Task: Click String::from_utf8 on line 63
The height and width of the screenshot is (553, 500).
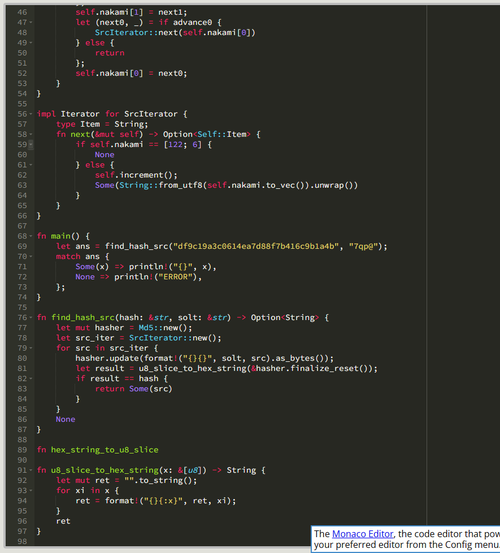Action: tap(160, 185)
